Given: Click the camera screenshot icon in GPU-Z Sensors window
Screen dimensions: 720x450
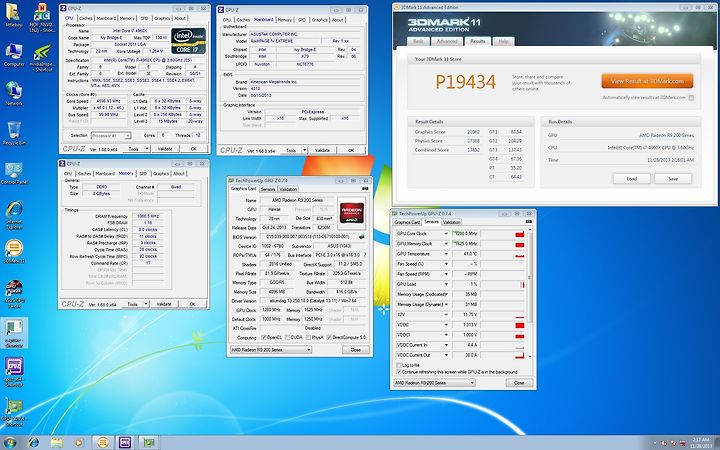Looking at the screenshot, I should (529, 222).
